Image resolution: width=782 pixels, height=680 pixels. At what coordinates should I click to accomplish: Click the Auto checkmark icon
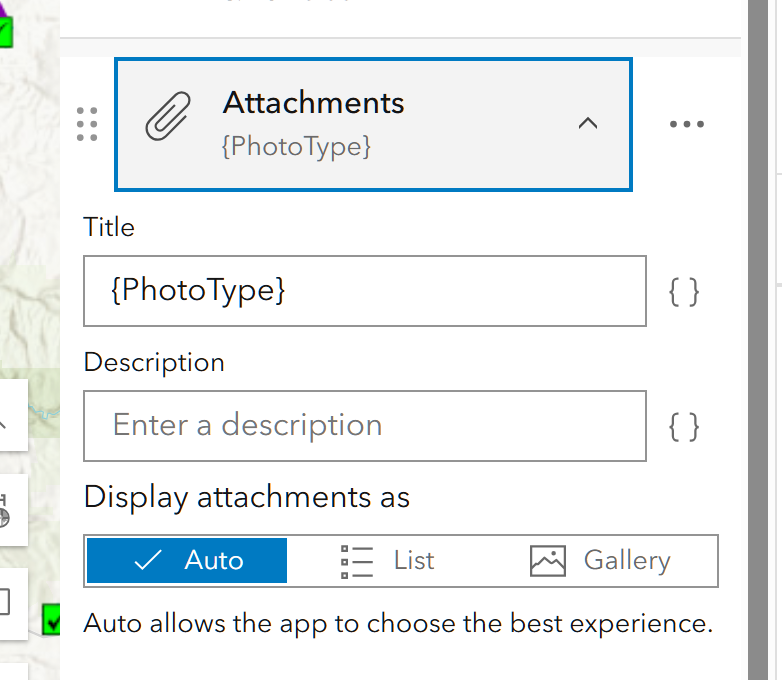pyautogui.click(x=148, y=560)
